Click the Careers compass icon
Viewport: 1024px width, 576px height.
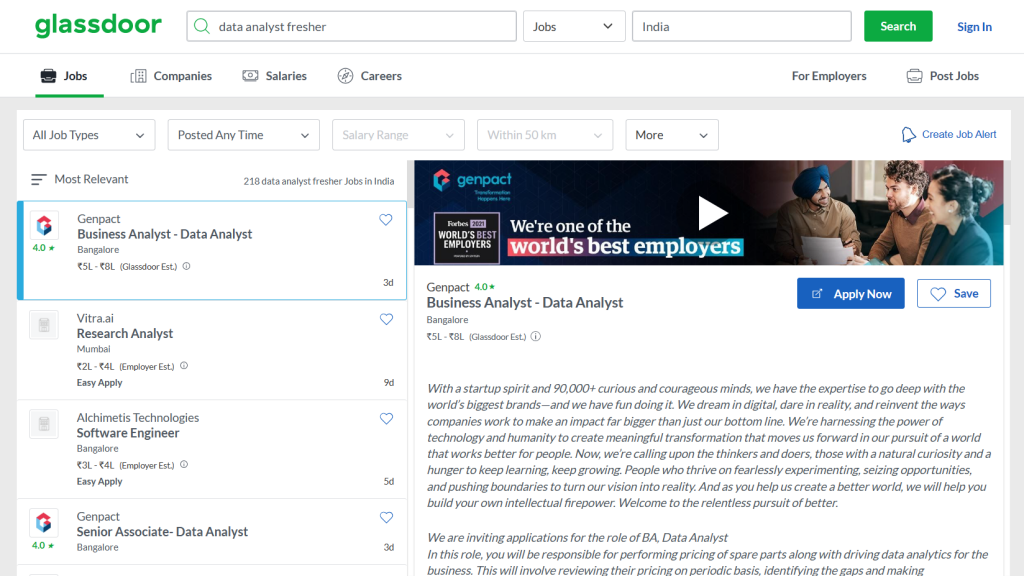coord(345,76)
